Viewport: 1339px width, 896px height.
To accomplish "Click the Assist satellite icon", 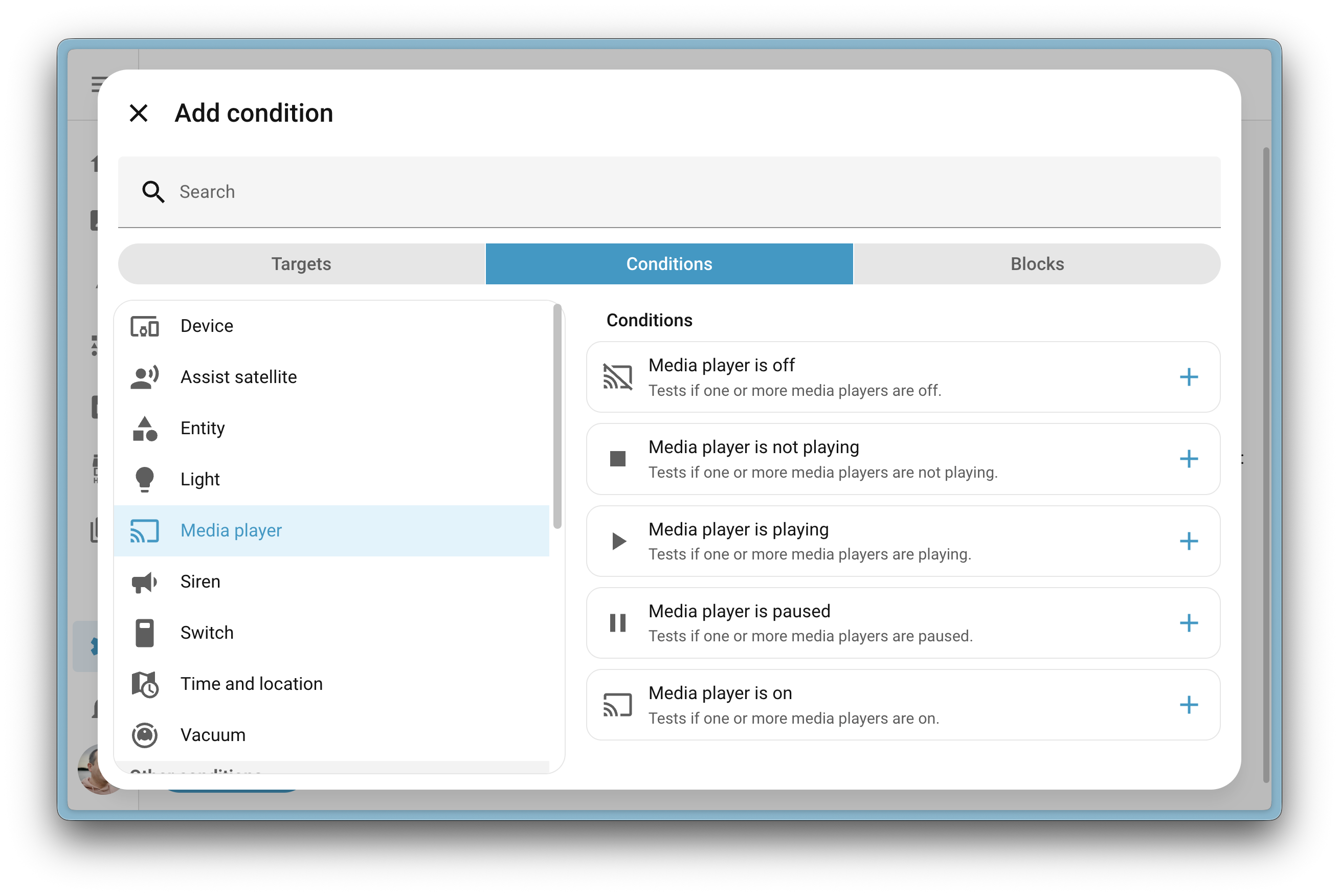I will 145,376.
